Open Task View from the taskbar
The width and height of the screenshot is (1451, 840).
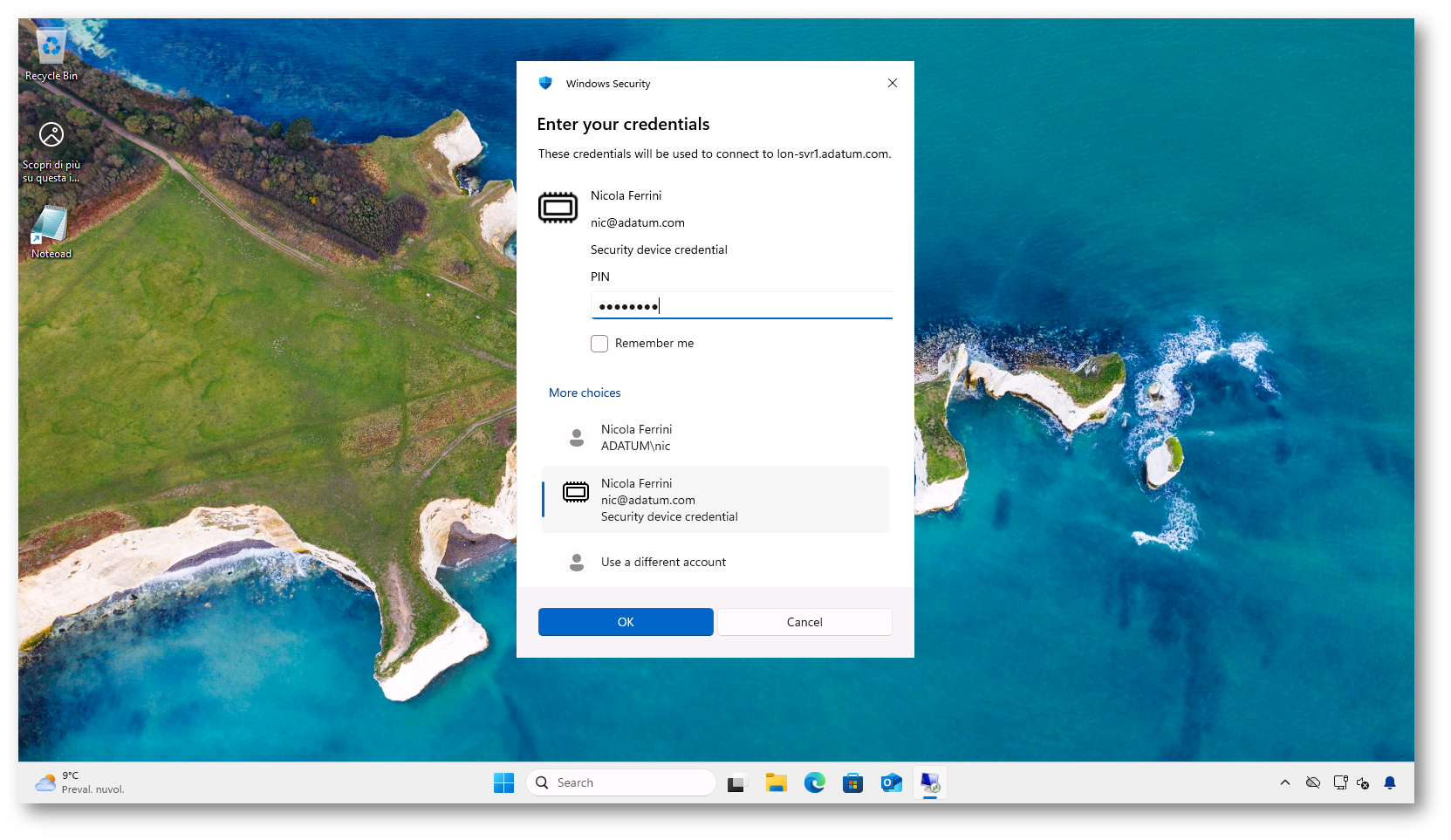737,783
